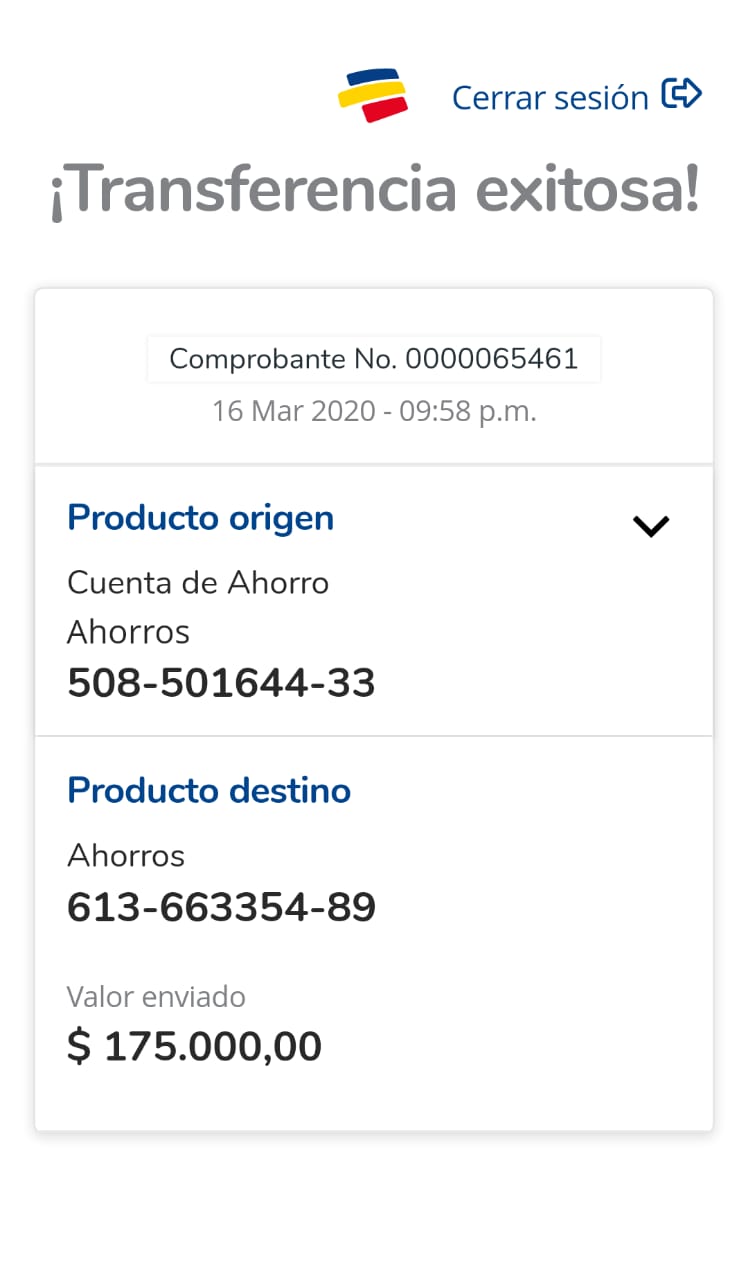This screenshot has width=748, height=1280.
Task: Tap the ¡Transferencia exitosa! heading
Action: tap(374, 191)
